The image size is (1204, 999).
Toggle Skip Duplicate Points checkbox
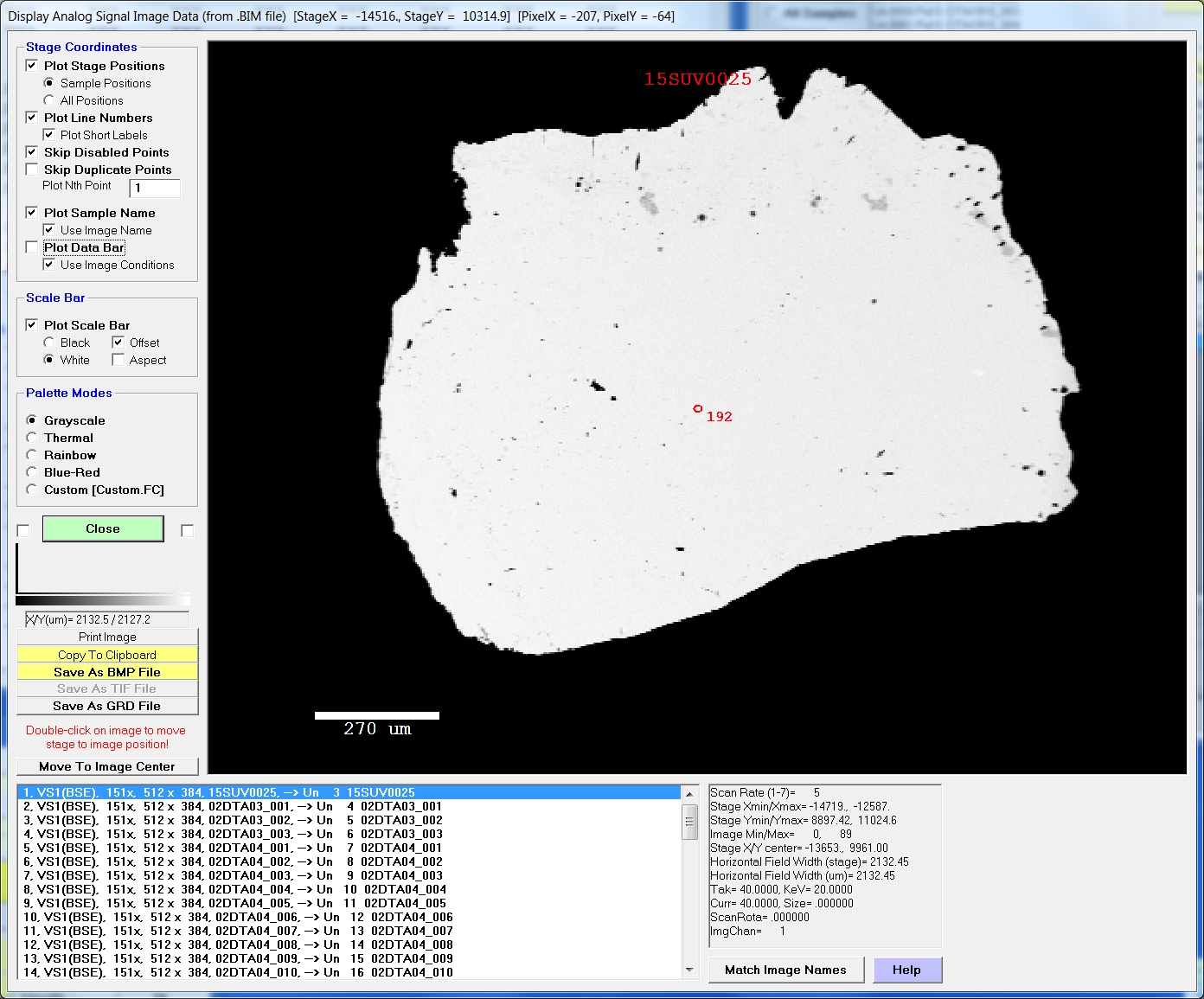click(x=32, y=170)
